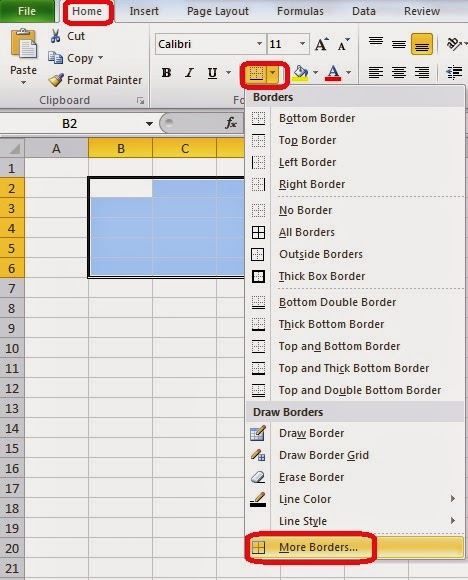Select No Border option

(355, 210)
